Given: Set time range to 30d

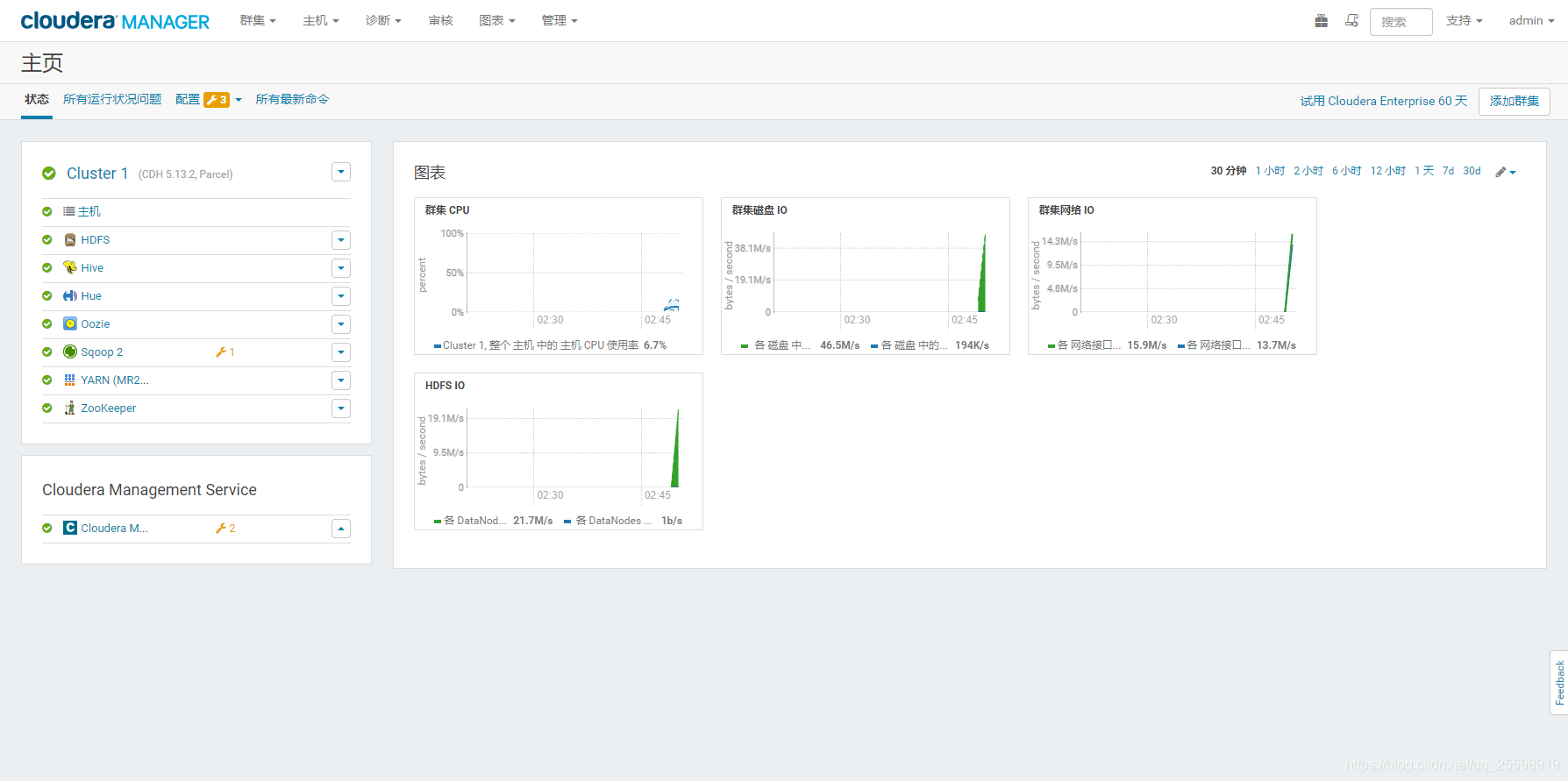Looking at the screenshot, I should point(1472,171).
